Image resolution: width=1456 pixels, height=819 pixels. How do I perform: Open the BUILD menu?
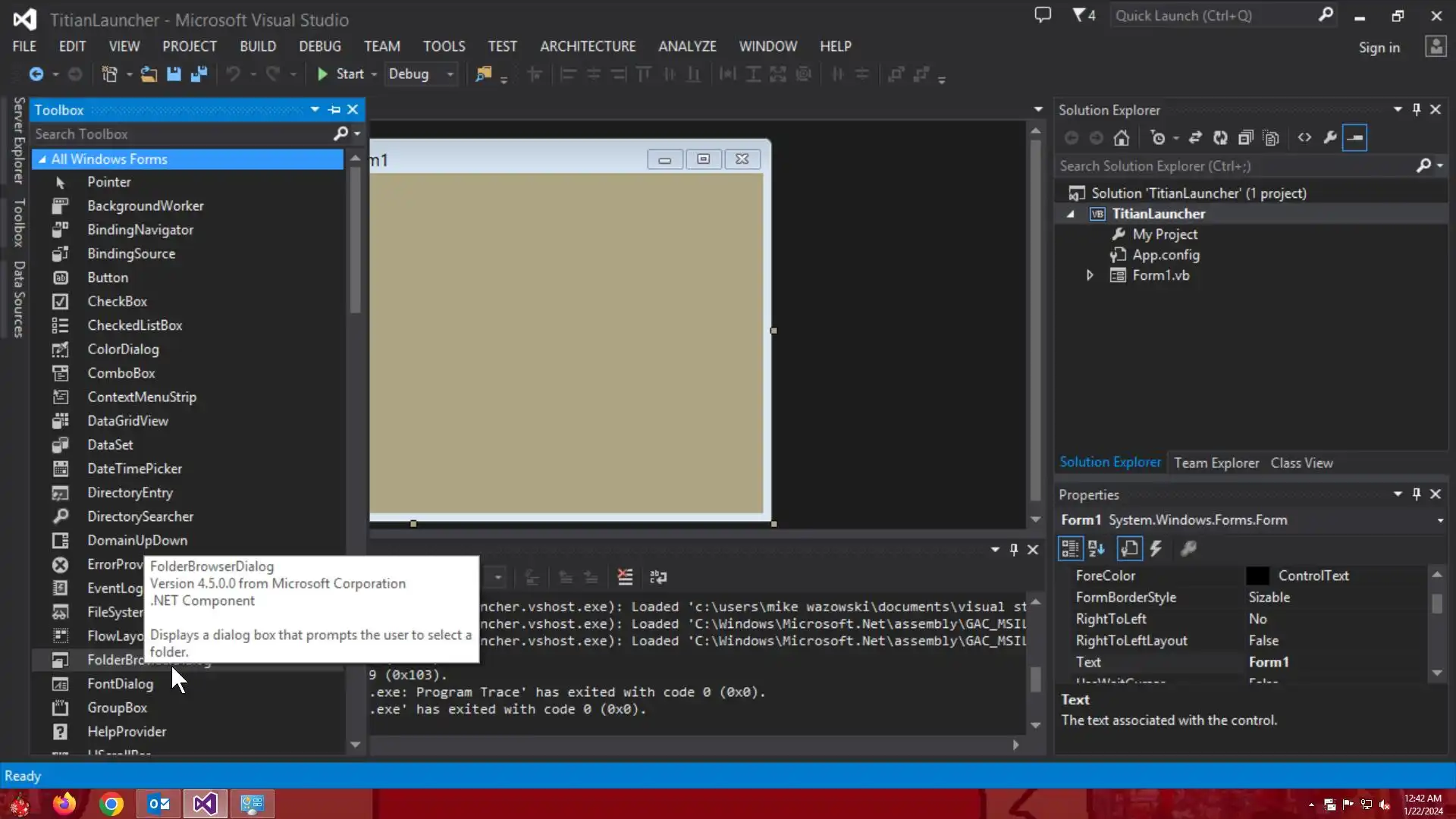tap(258, 46)
